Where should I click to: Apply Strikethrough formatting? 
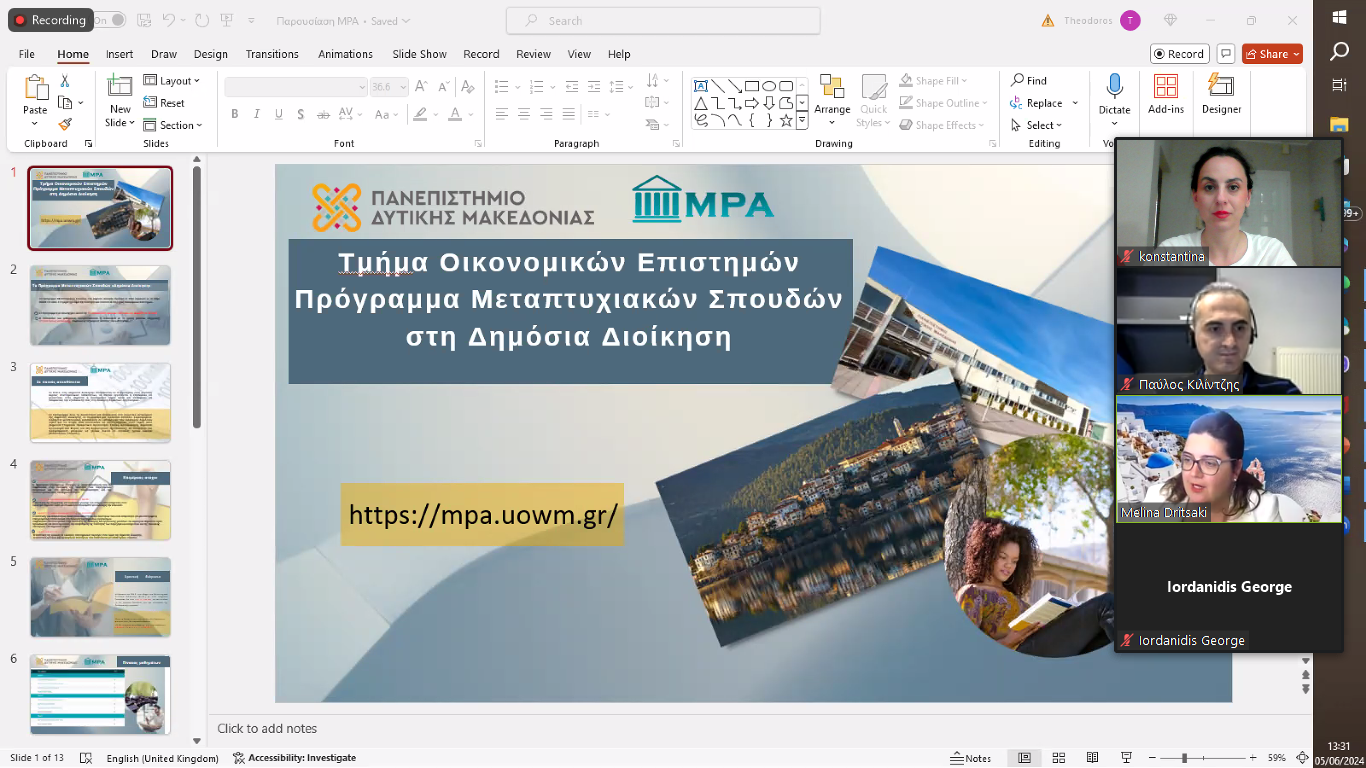[324, 114]
